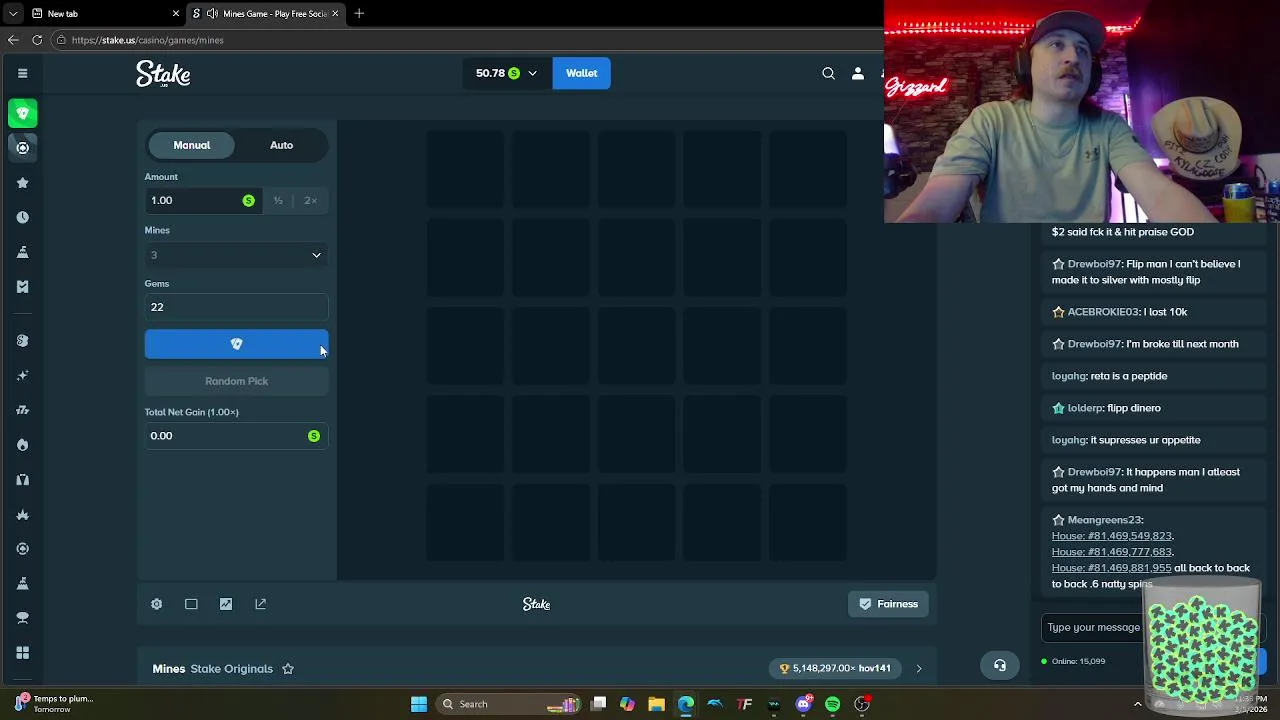Toggle theatre mode rectangle icon
The image size is (1280, 720).
(x=191, y=604)
